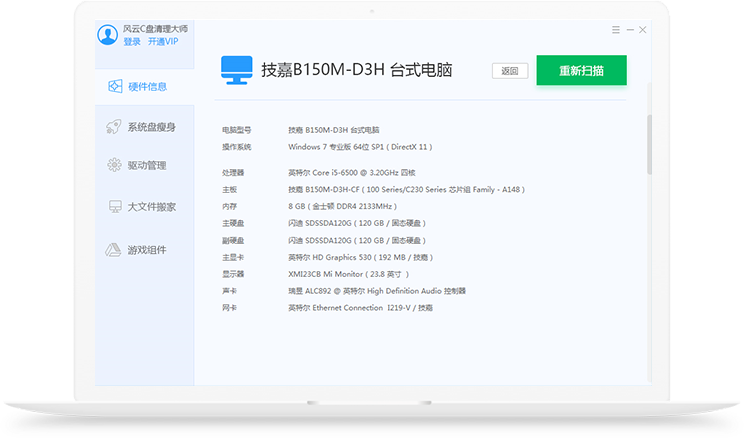Select the 硬件信息 tab label

(x=148, y=87)
